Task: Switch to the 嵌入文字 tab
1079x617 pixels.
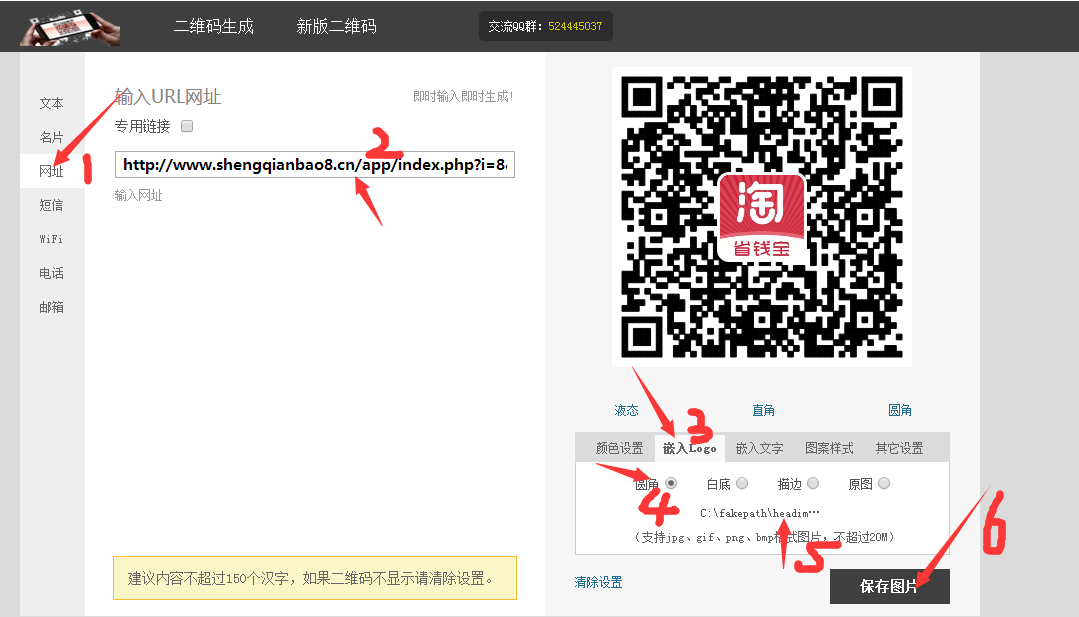Action: 759,448
